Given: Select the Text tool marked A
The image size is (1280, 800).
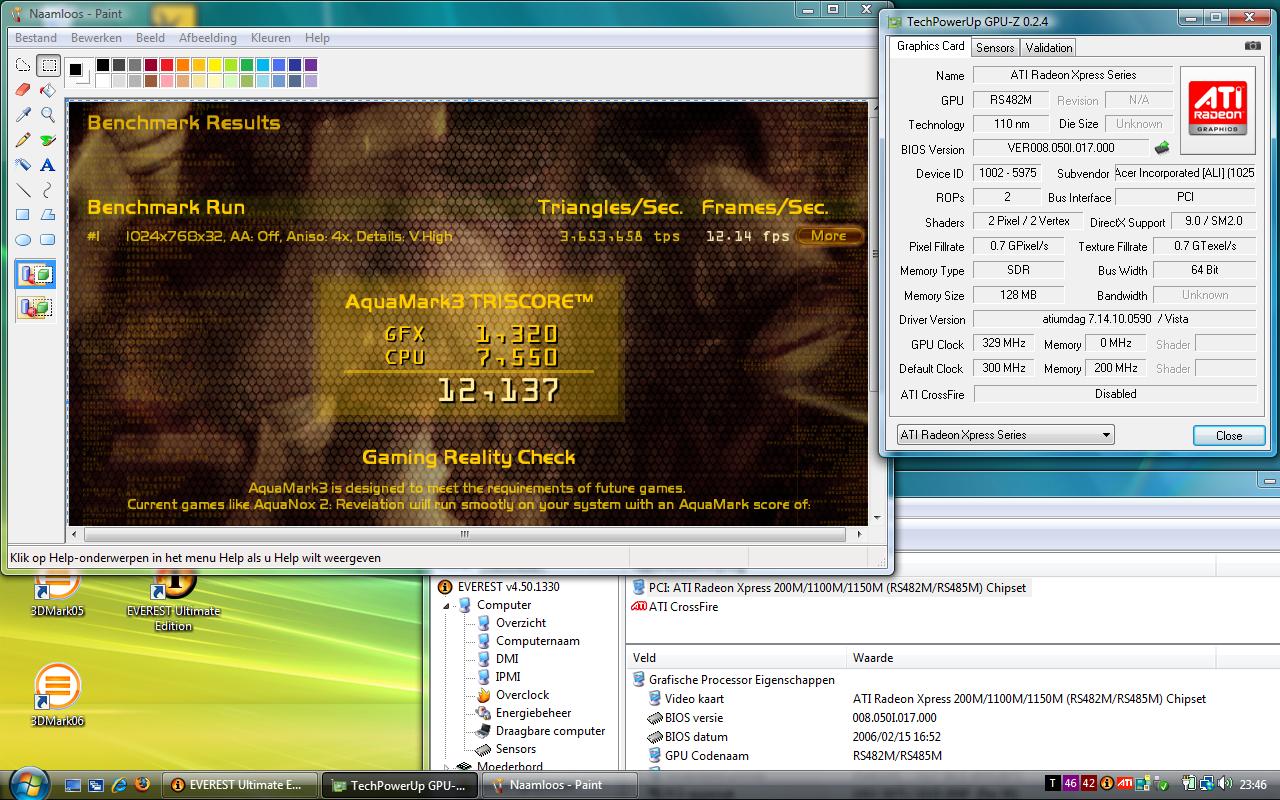Looking at the screenshot, I should tap(47, 165).
